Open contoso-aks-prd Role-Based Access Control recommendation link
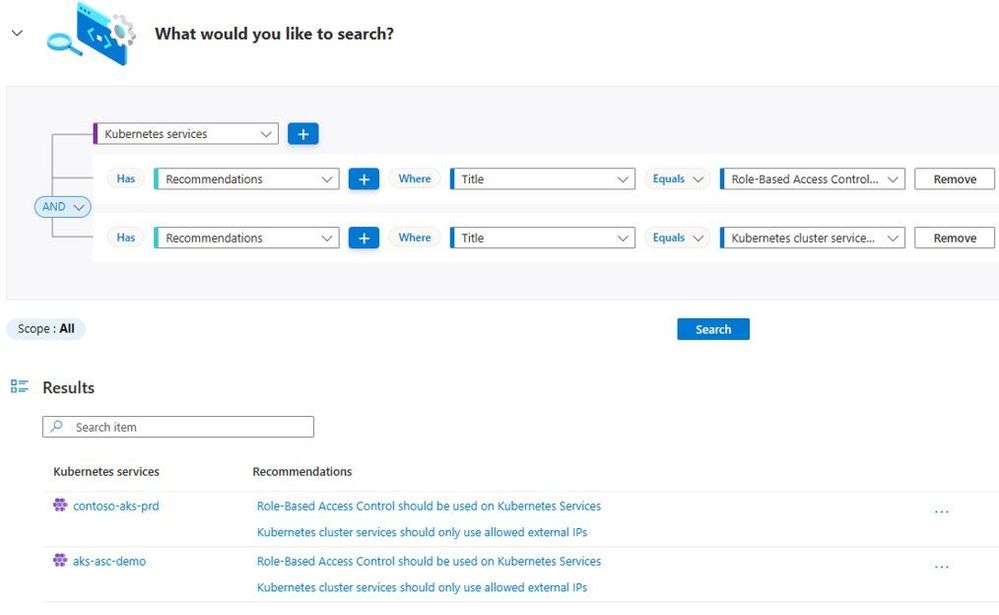The width and height of the screenshot is (999, 615). click(429, 506)
